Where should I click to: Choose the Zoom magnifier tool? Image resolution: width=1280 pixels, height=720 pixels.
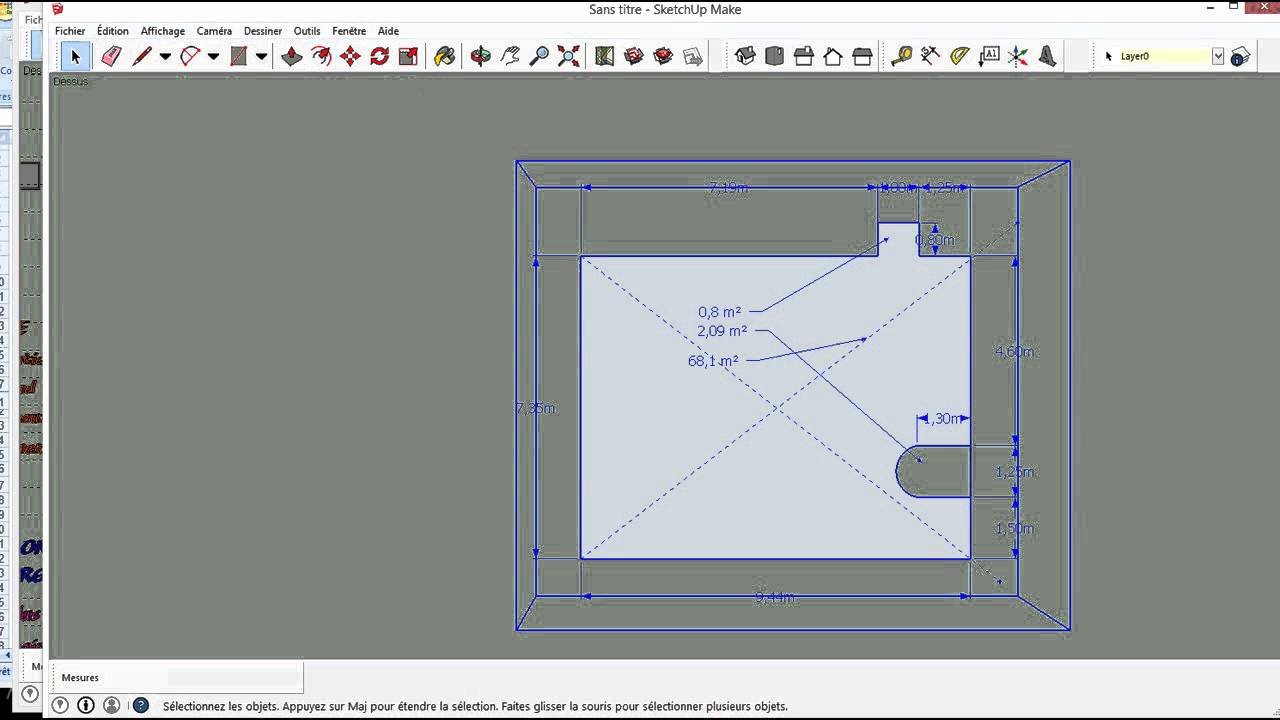(539, 57)
